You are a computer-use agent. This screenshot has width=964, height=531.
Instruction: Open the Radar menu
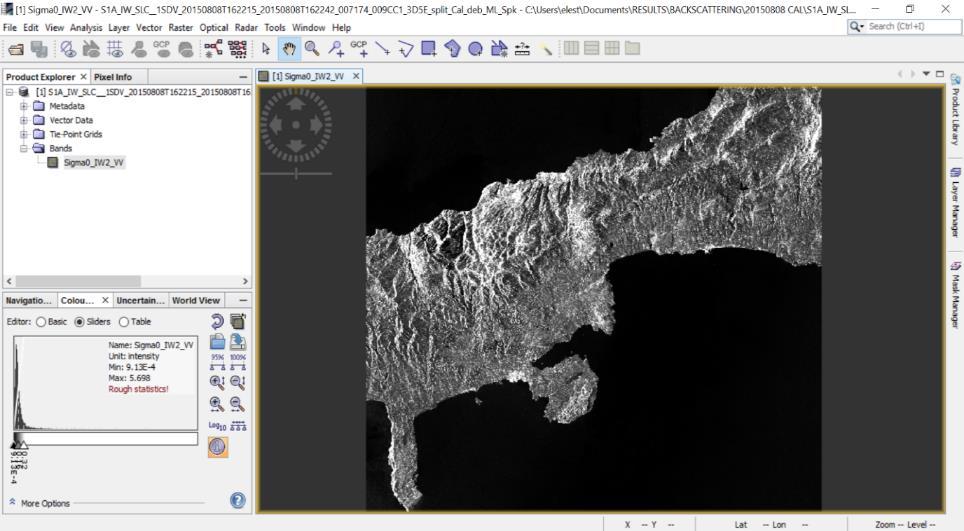click(246, 28)
